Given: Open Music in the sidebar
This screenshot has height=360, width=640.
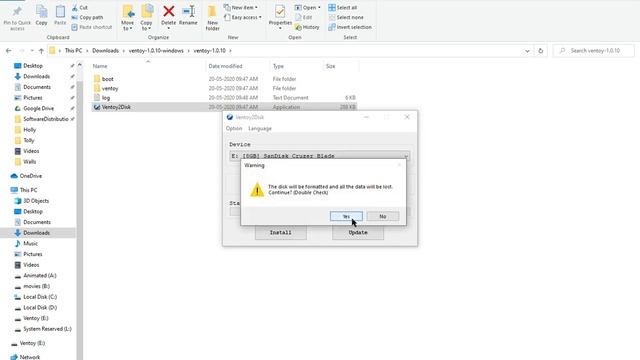Looking at the screenshot, I should click(30, 243).
